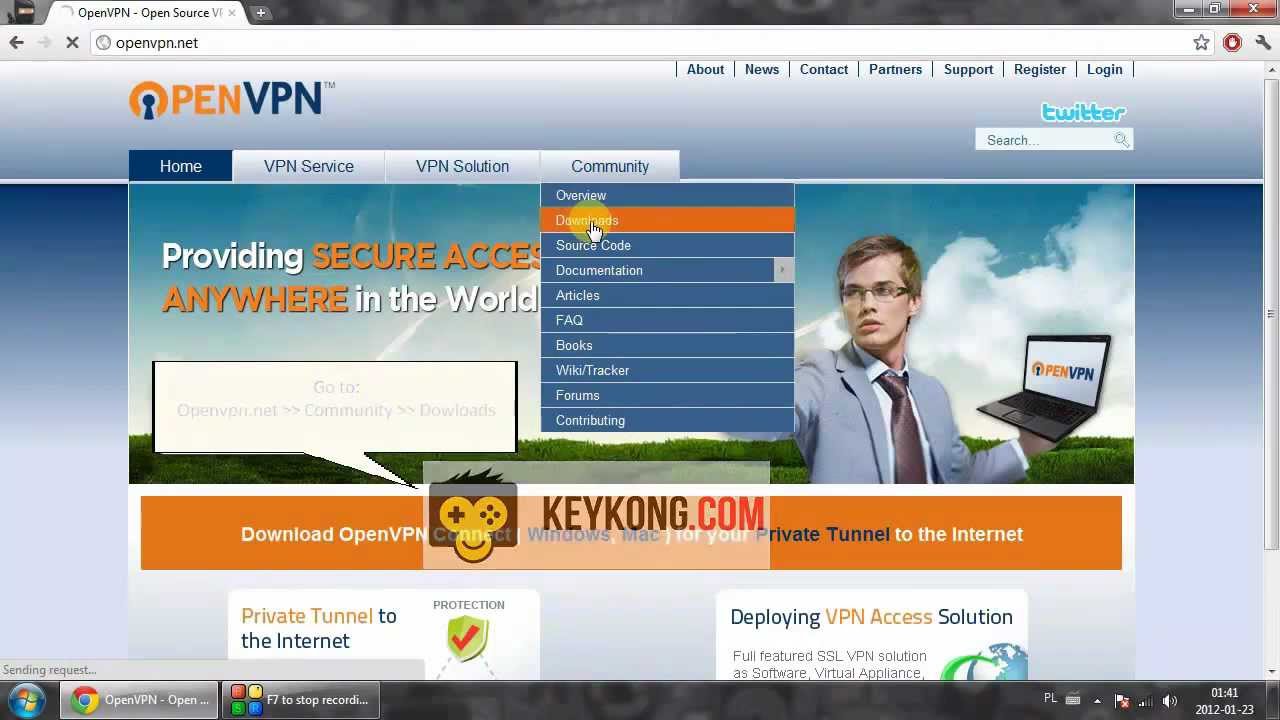Click the Support link
1280x720 pixels.
pyautogui.click(x=968, y=69)
